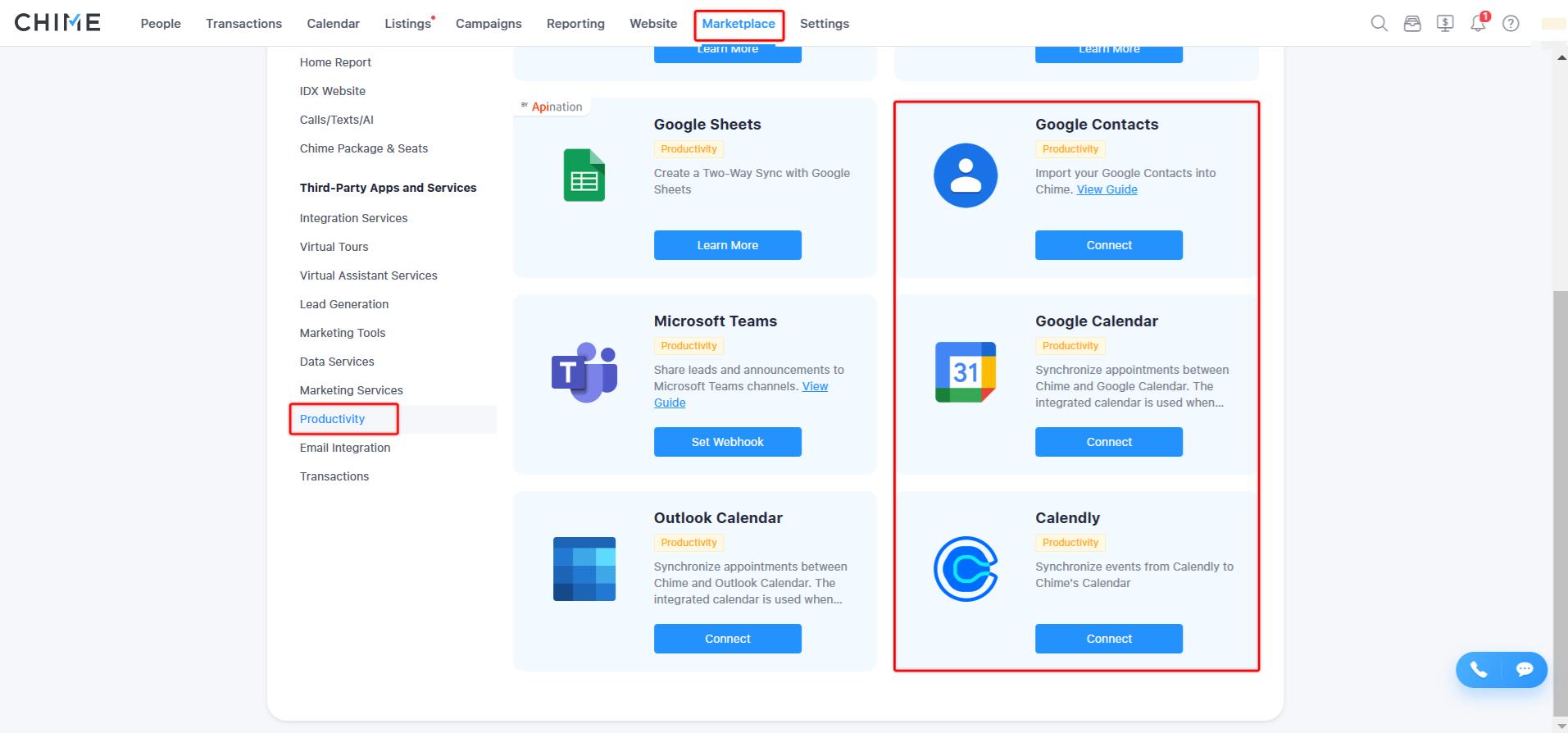Click the Outlook Calendar app icon

584,569
